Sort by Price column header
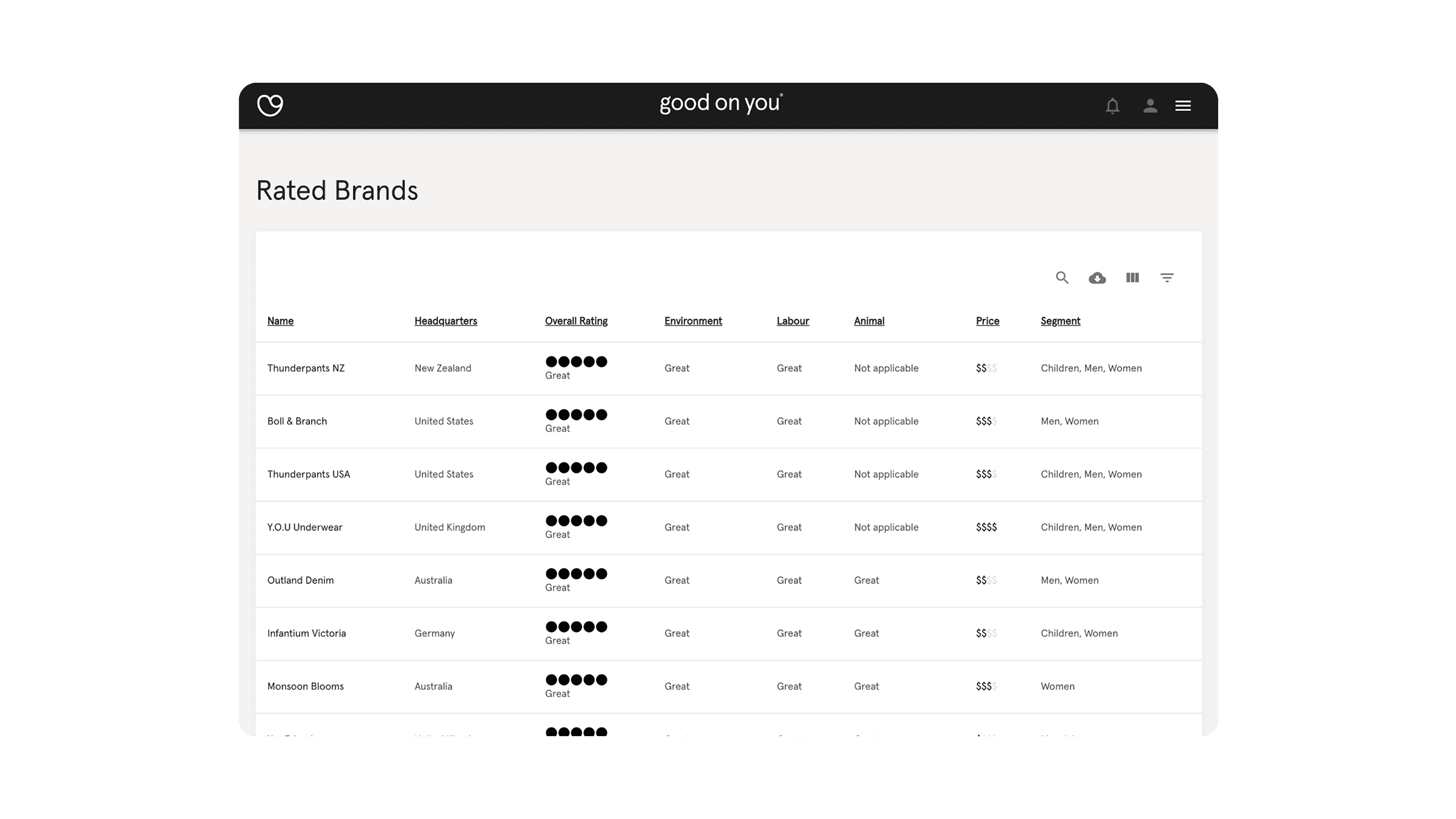Screen dimensions: 1456x819 pos(987,321)
